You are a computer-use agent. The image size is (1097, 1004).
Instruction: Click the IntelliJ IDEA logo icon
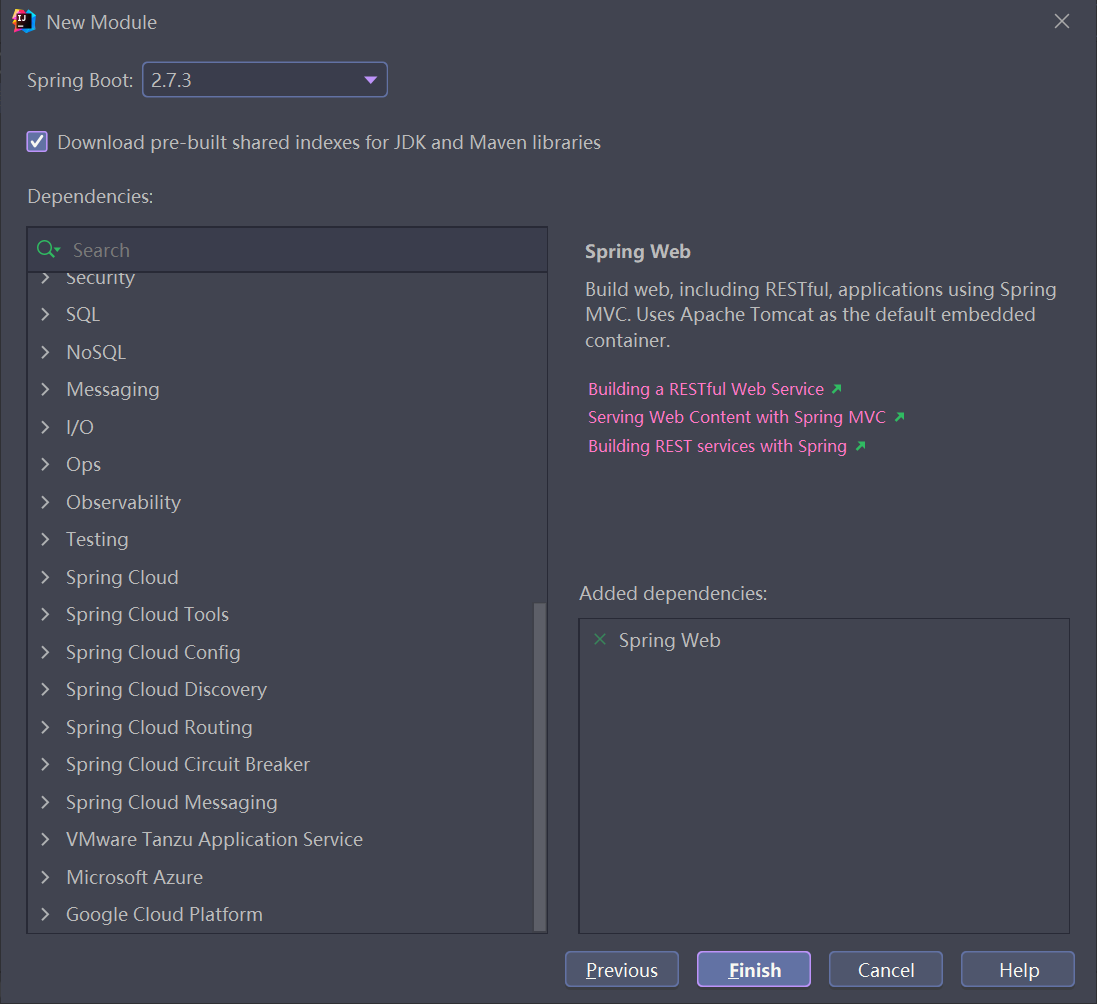[x=24, y=22]
